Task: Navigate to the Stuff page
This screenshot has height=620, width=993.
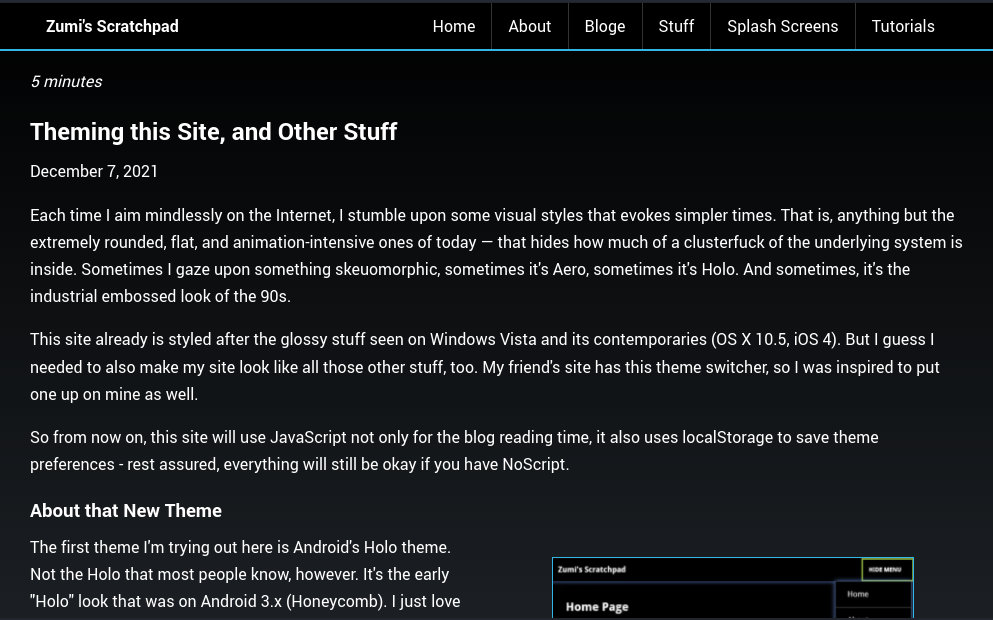Action: coord(676,26)
